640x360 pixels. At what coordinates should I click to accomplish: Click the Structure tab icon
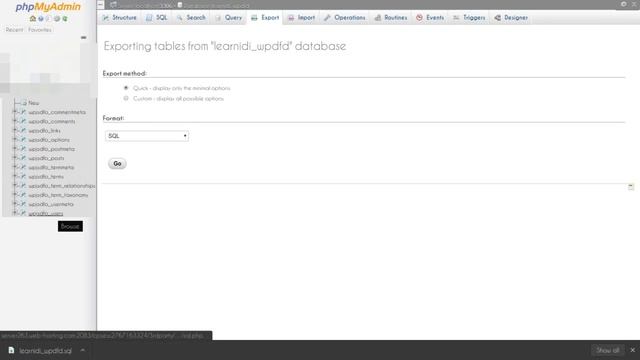click(106, 18)
